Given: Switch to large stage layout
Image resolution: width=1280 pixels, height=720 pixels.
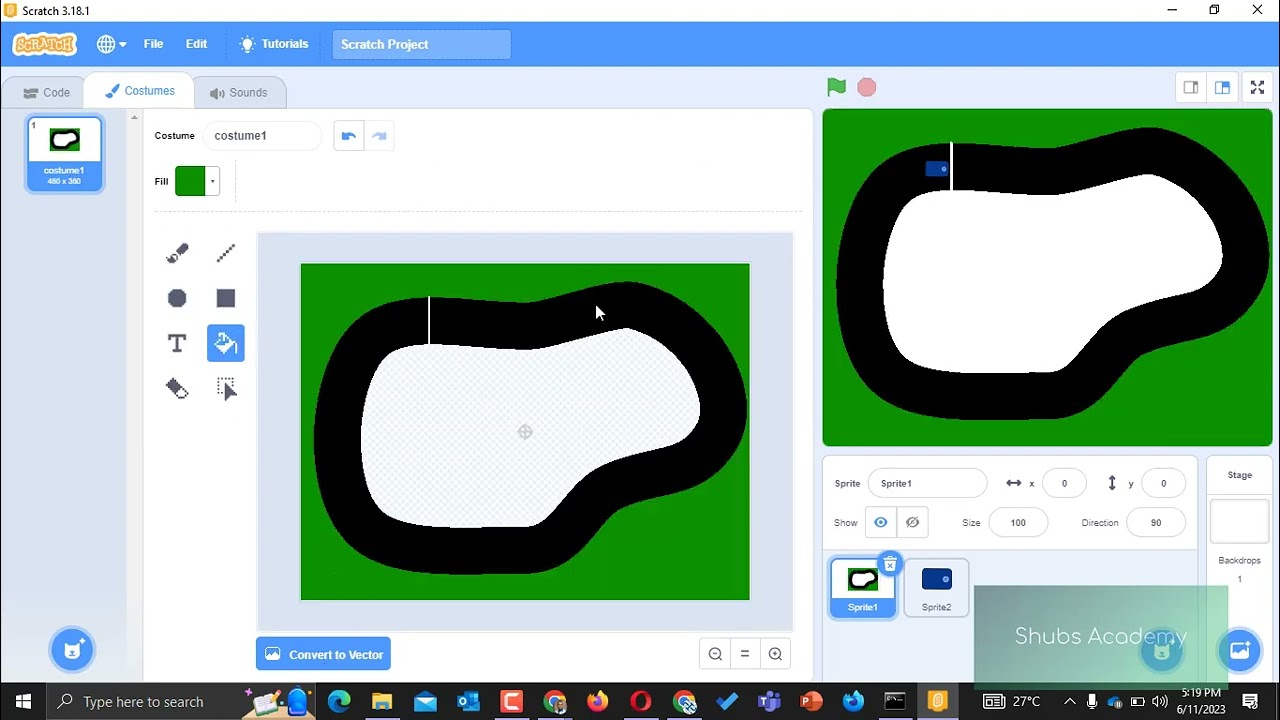Looking at the screenshot, I should [x=1222, y=88].
